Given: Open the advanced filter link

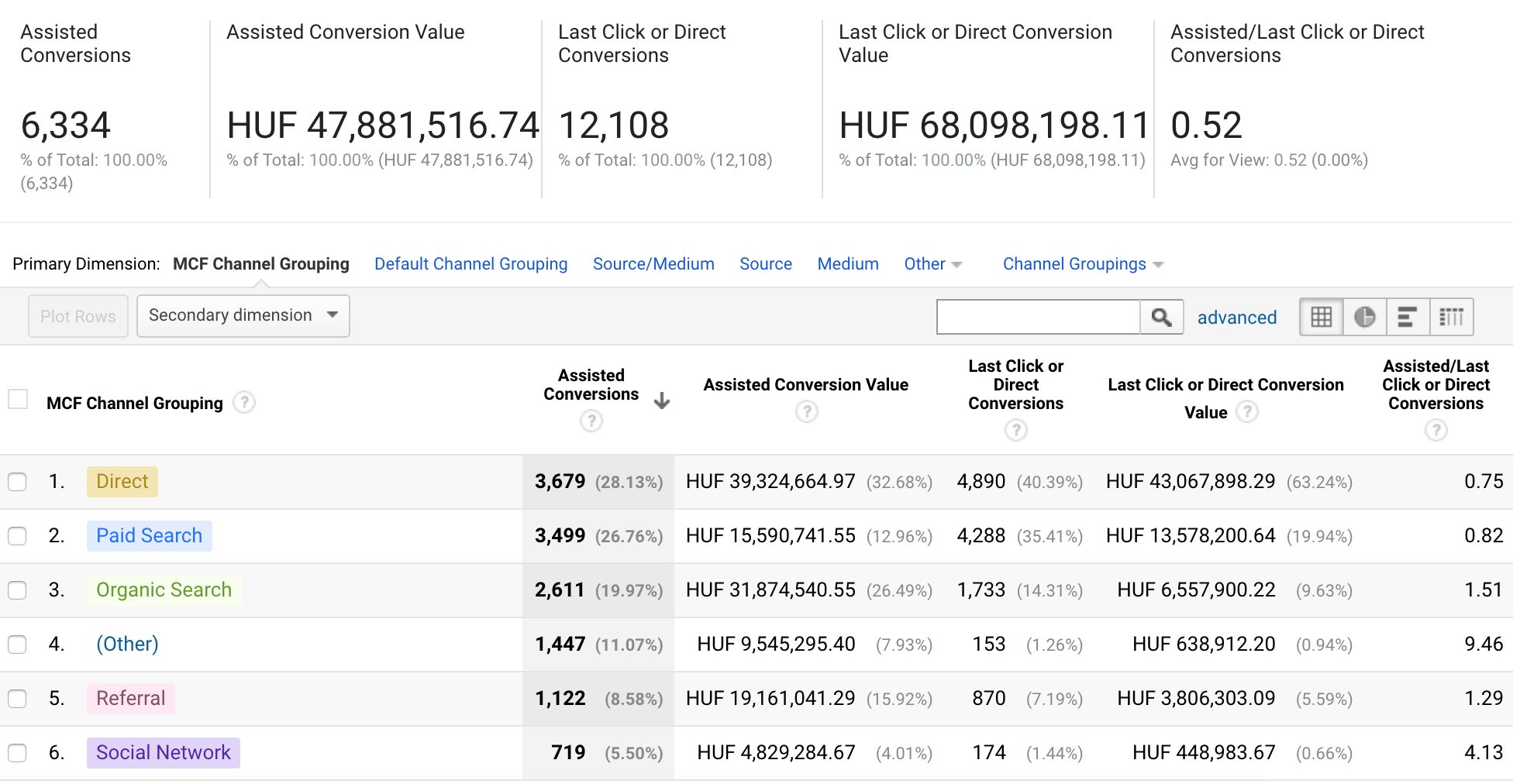Looking at the screenshot, I should point(1237,318).
